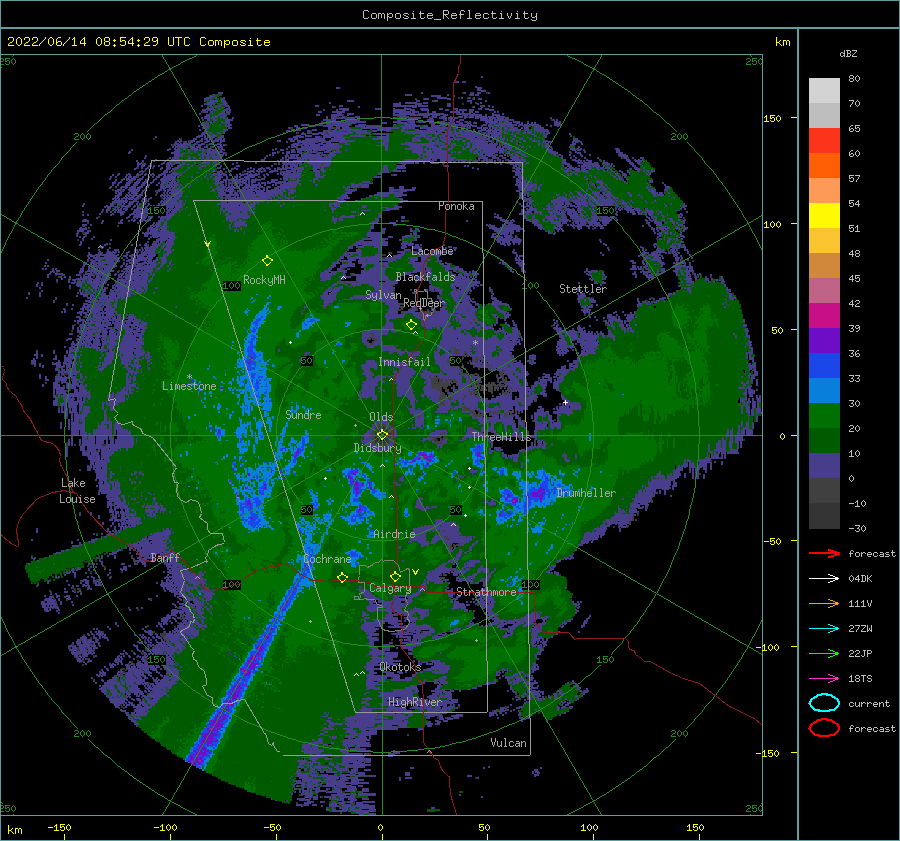Select the radar-centre diamond marker under Olds
This screenshot has height=841, width=900.
(382, 435)
